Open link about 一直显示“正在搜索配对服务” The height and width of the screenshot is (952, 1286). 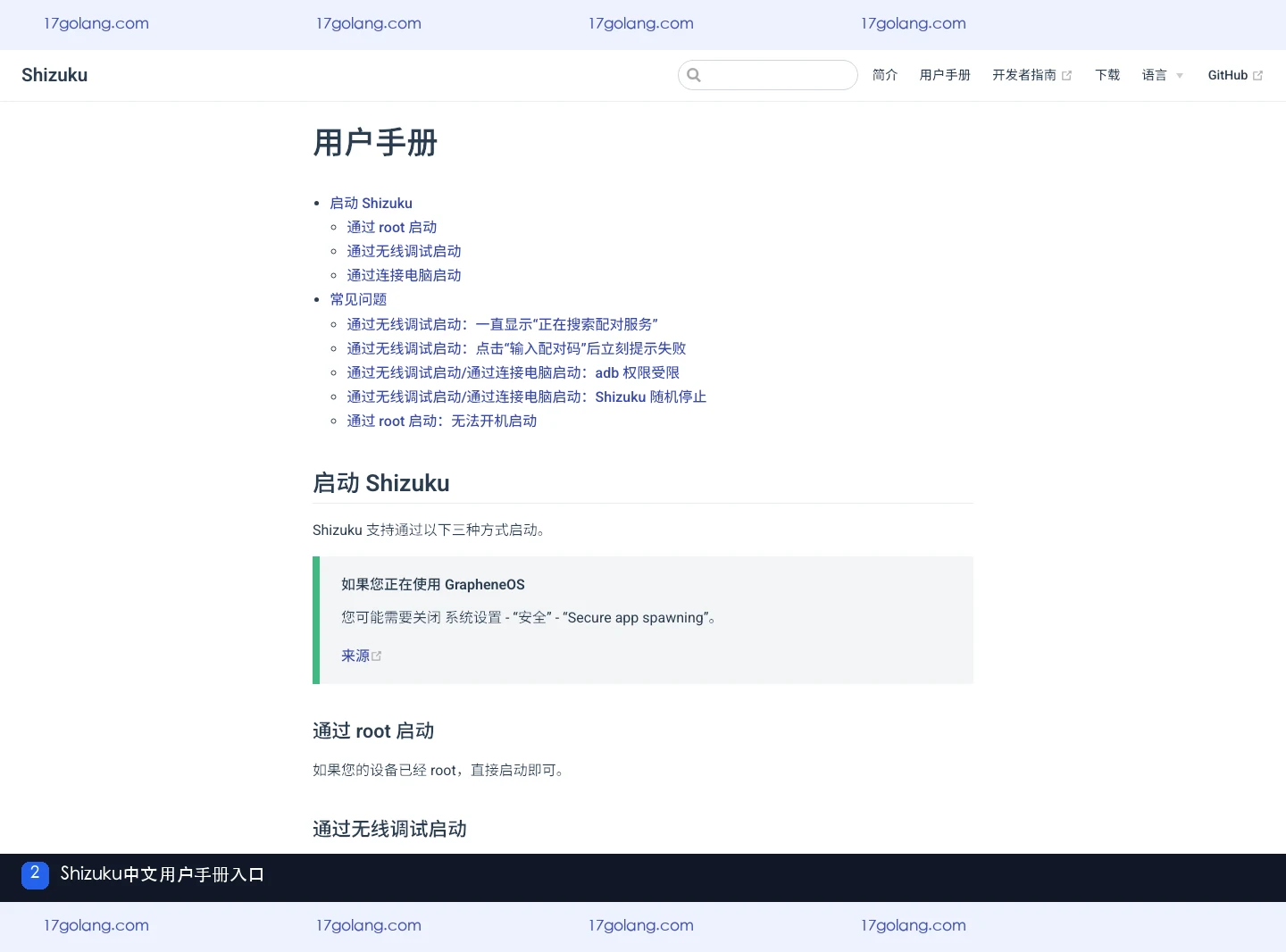click(x=503, y=324)
